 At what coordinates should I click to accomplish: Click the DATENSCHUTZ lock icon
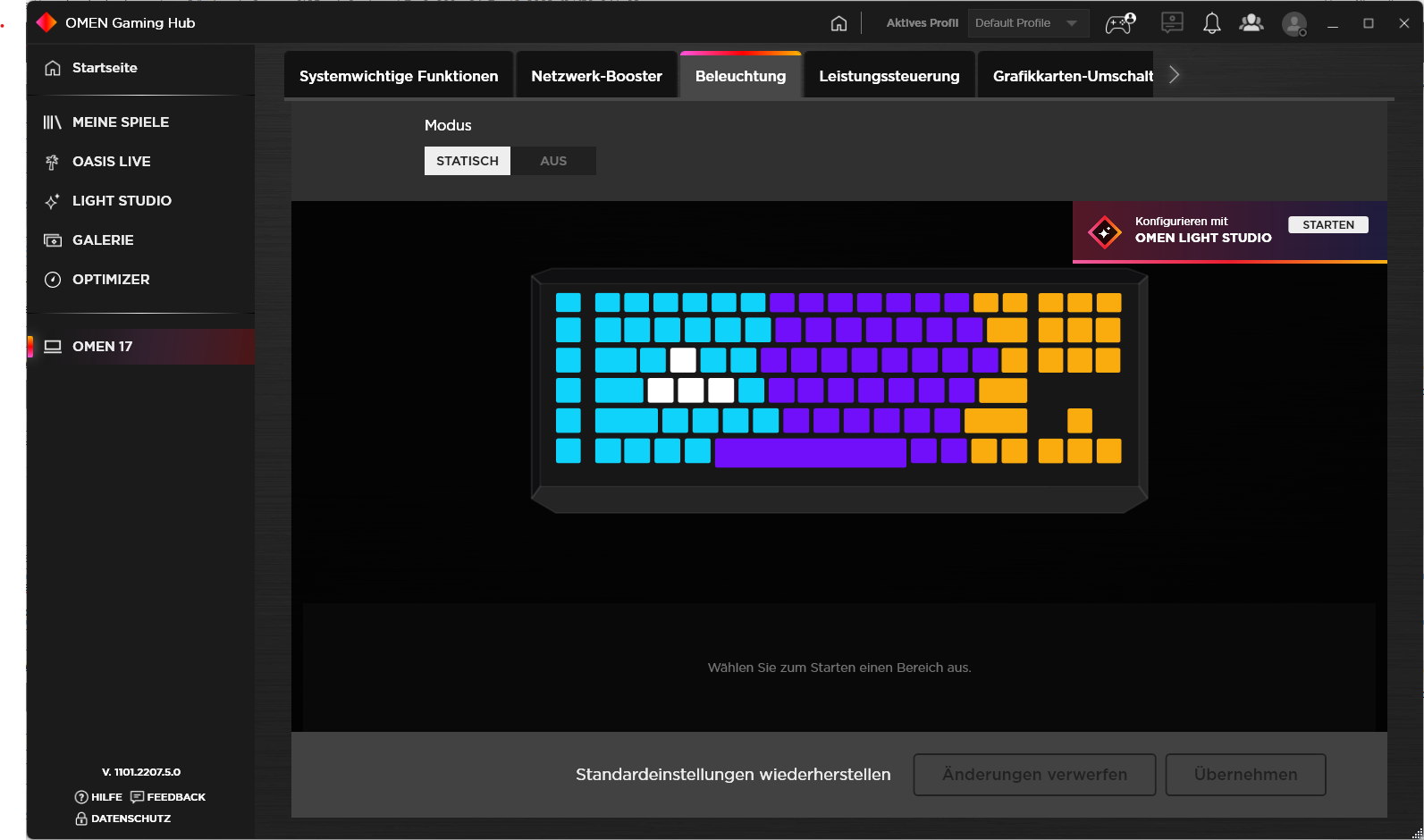click(x=81, y=819)
